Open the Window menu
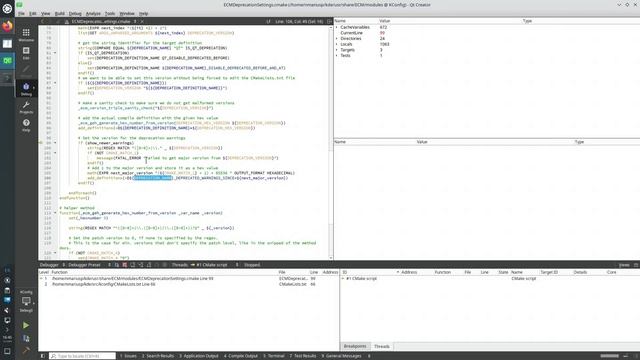 [x=127, y=13]
